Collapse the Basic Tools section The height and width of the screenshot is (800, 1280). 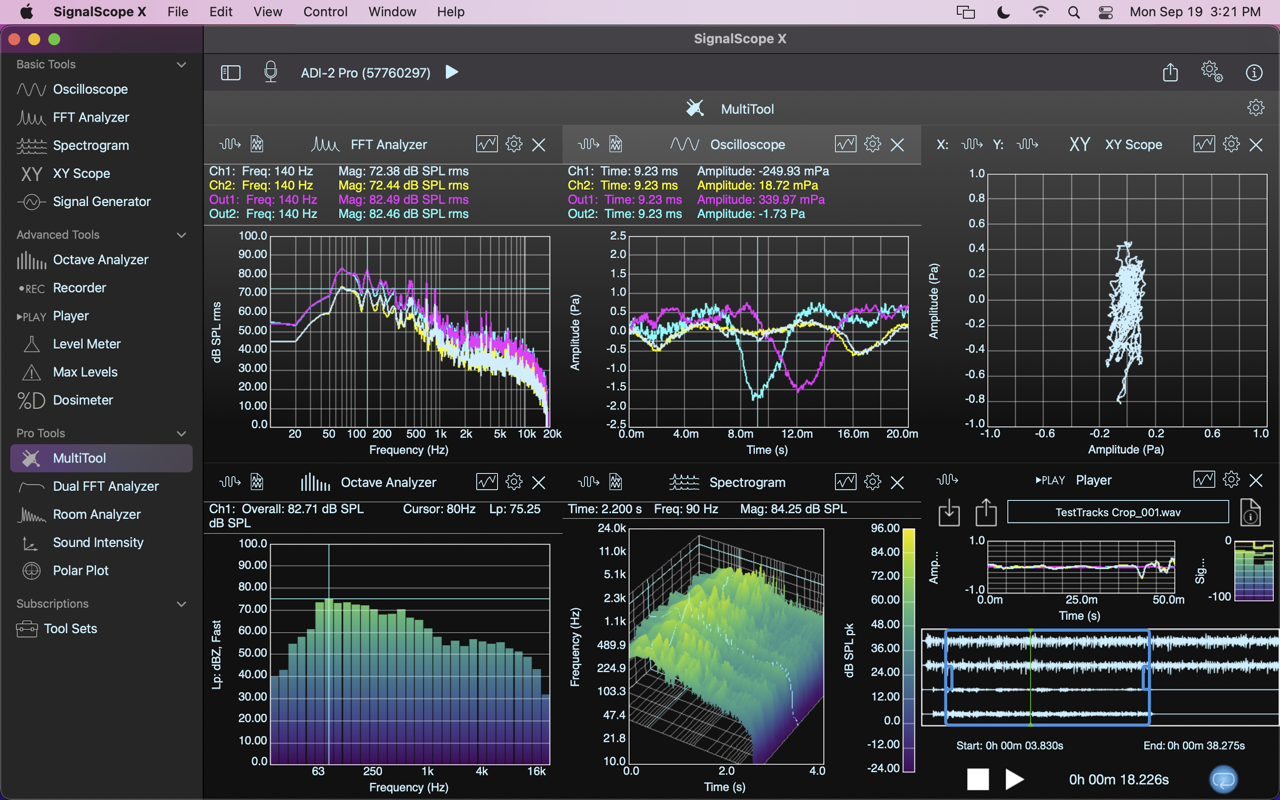click(x=181, y=65)
